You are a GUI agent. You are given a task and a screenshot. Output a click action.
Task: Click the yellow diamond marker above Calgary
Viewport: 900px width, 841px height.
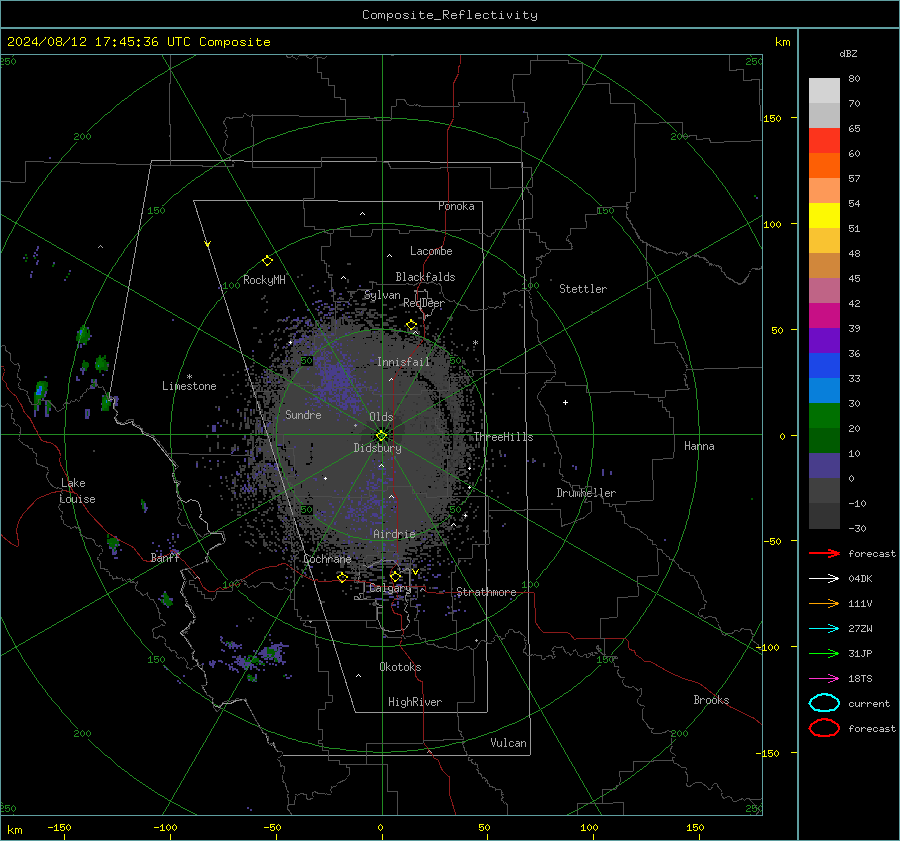pyautogui.click(x=395, y=576)
